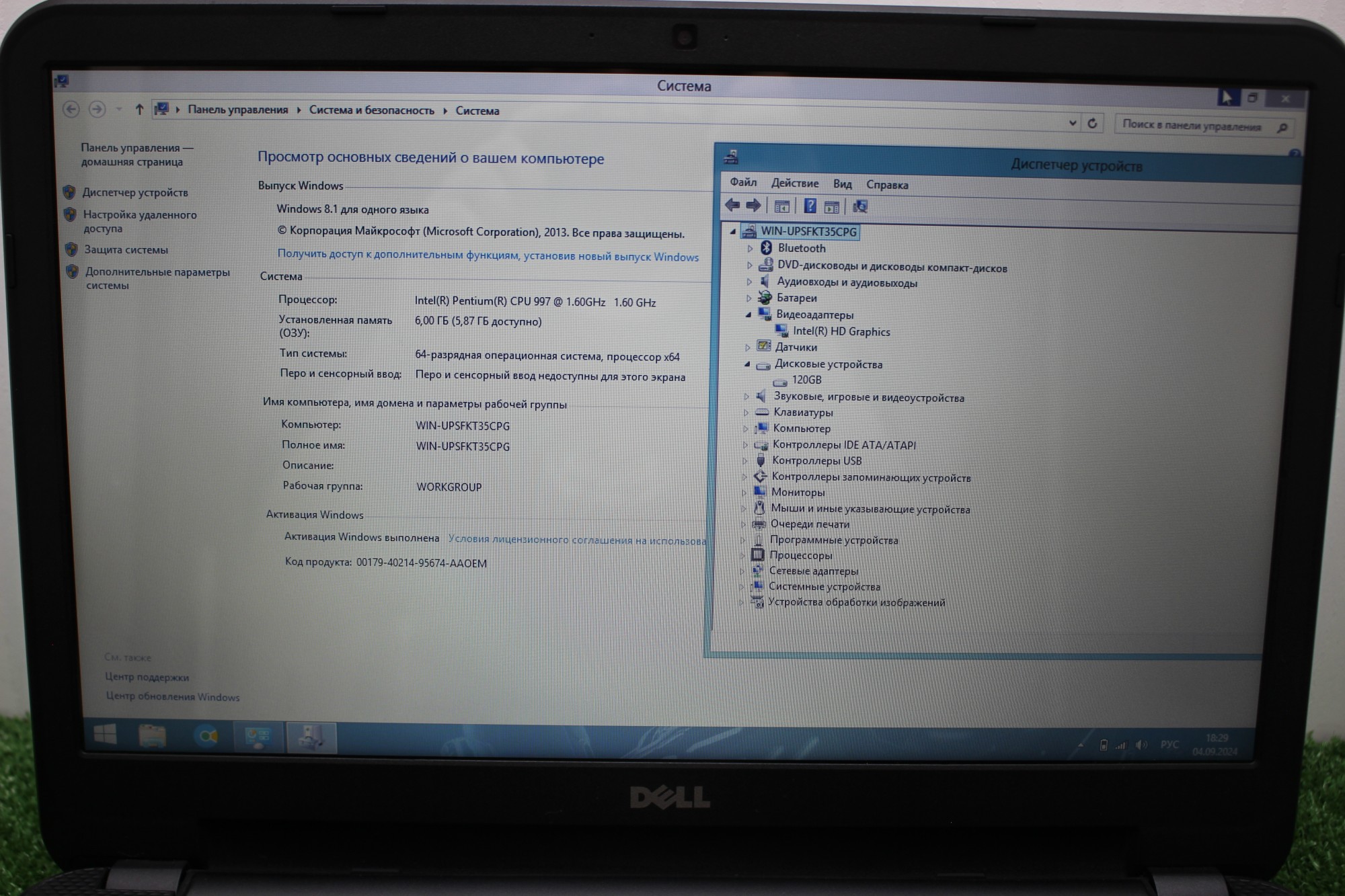The width and height of the screenshot is (1345, 896).
Task: Open Защита системы sidebar link
Action: pyautogui.click(x=126, y=249)
